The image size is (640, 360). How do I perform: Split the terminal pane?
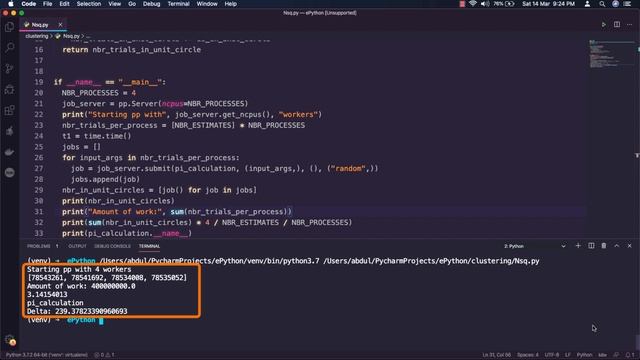click(x=591, y=246)
